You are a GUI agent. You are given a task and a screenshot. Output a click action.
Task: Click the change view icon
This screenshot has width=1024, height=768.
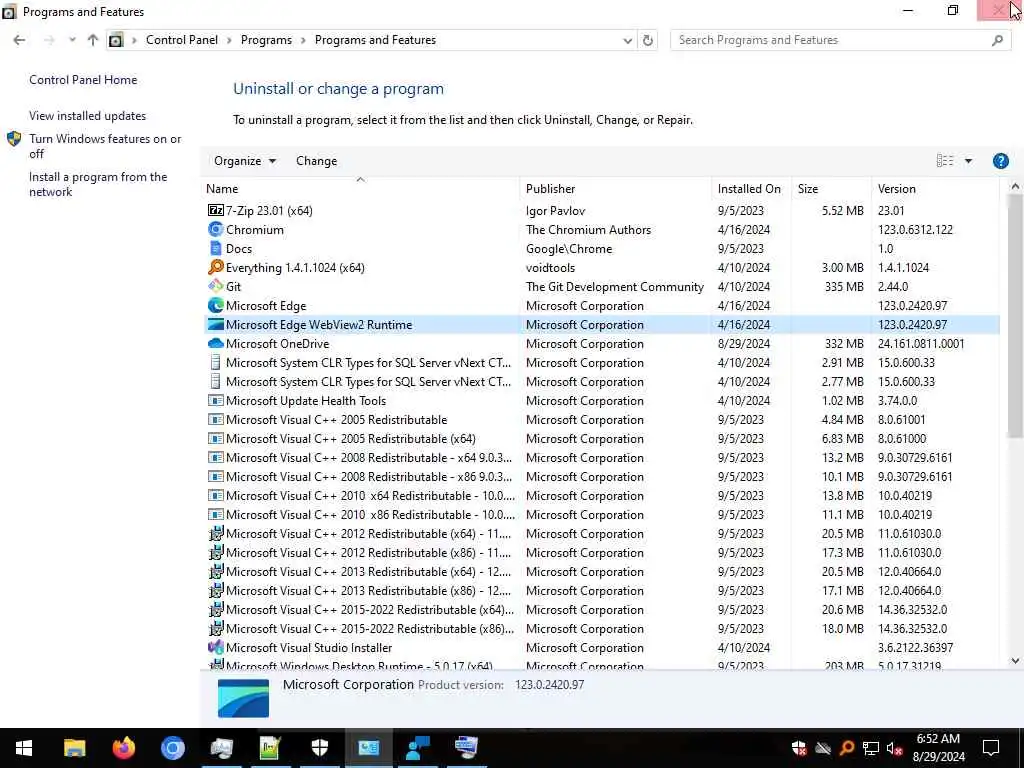[x=944, y=161]
